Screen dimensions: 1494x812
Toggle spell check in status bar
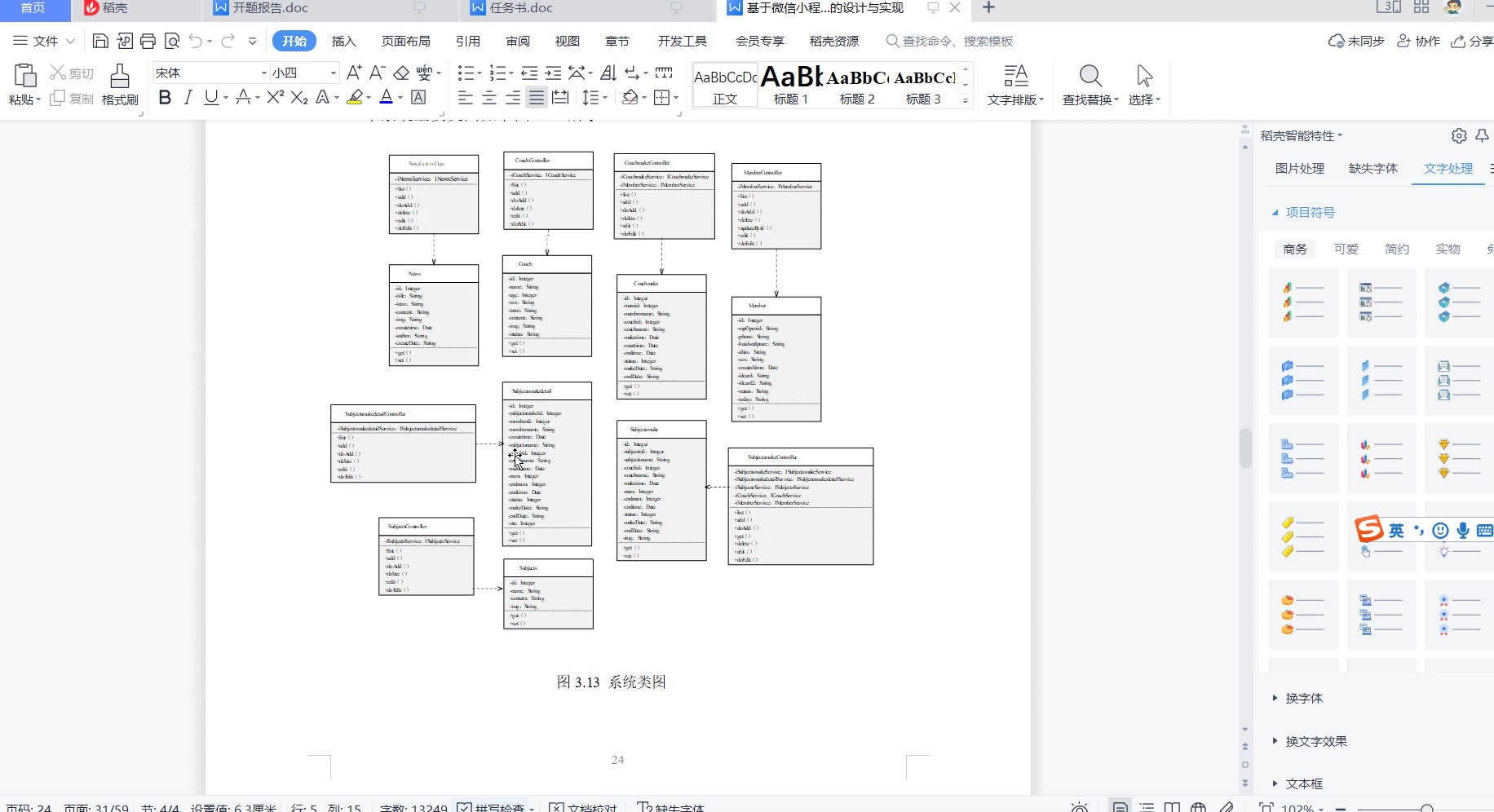pyautogui.click(x=495, y=807)
